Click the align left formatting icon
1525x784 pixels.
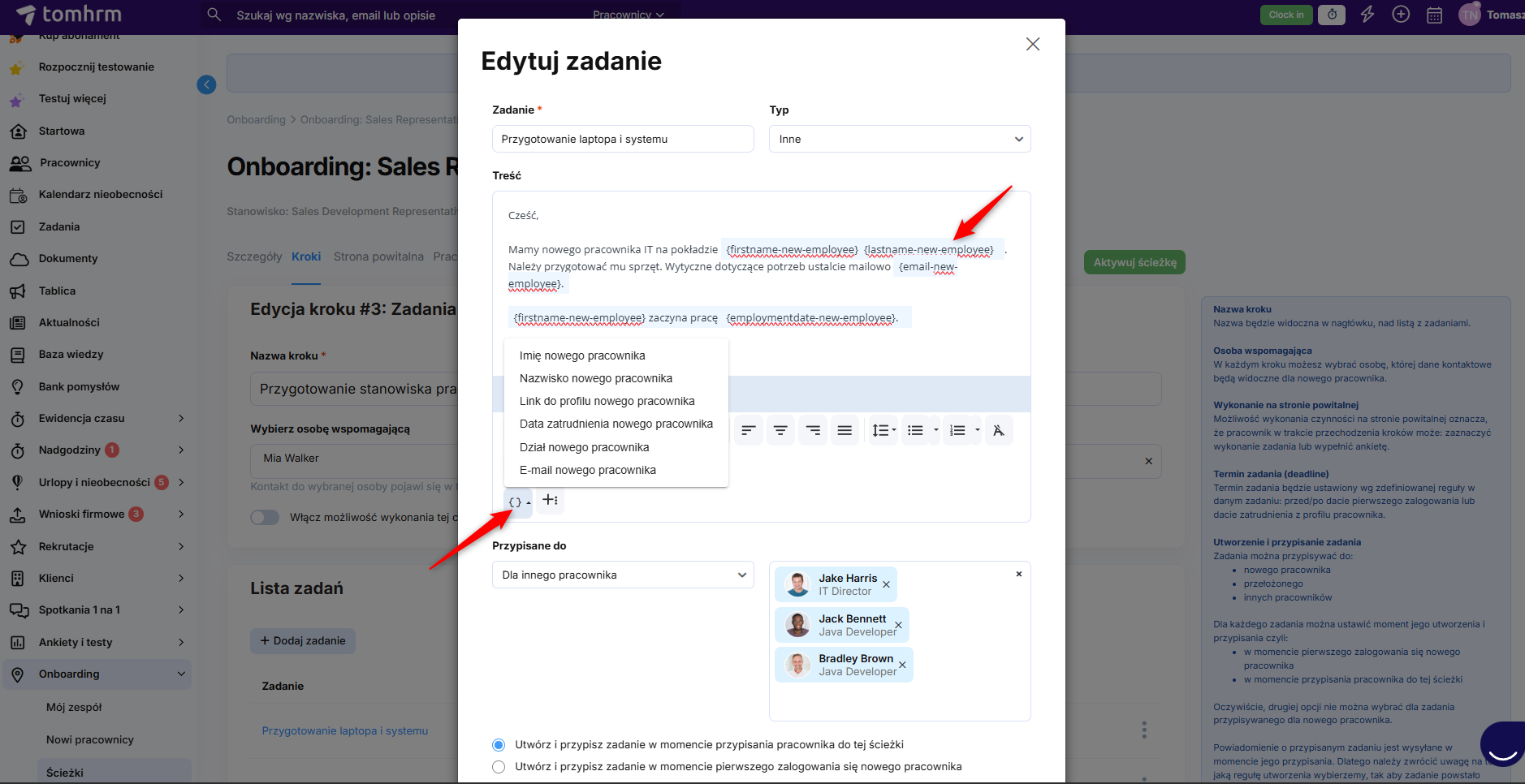[x=749, y=430]
